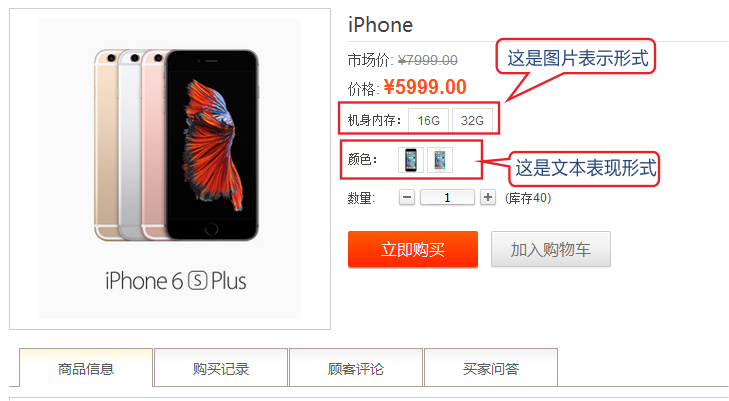729x401 pixels.
Task: Choose the white iPhone color thumbnail
Action: 440,160
